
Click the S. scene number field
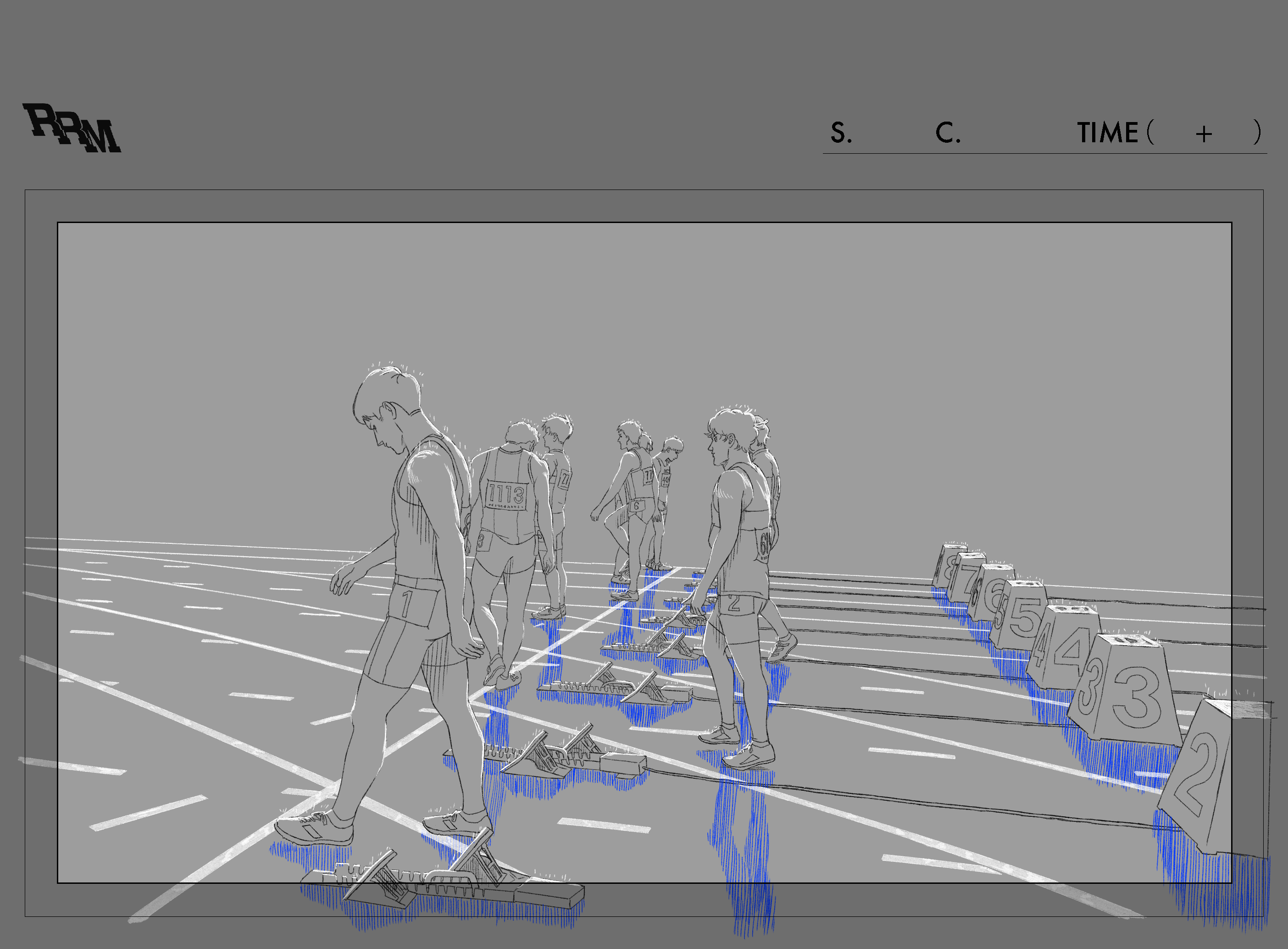tap(841, 133)
